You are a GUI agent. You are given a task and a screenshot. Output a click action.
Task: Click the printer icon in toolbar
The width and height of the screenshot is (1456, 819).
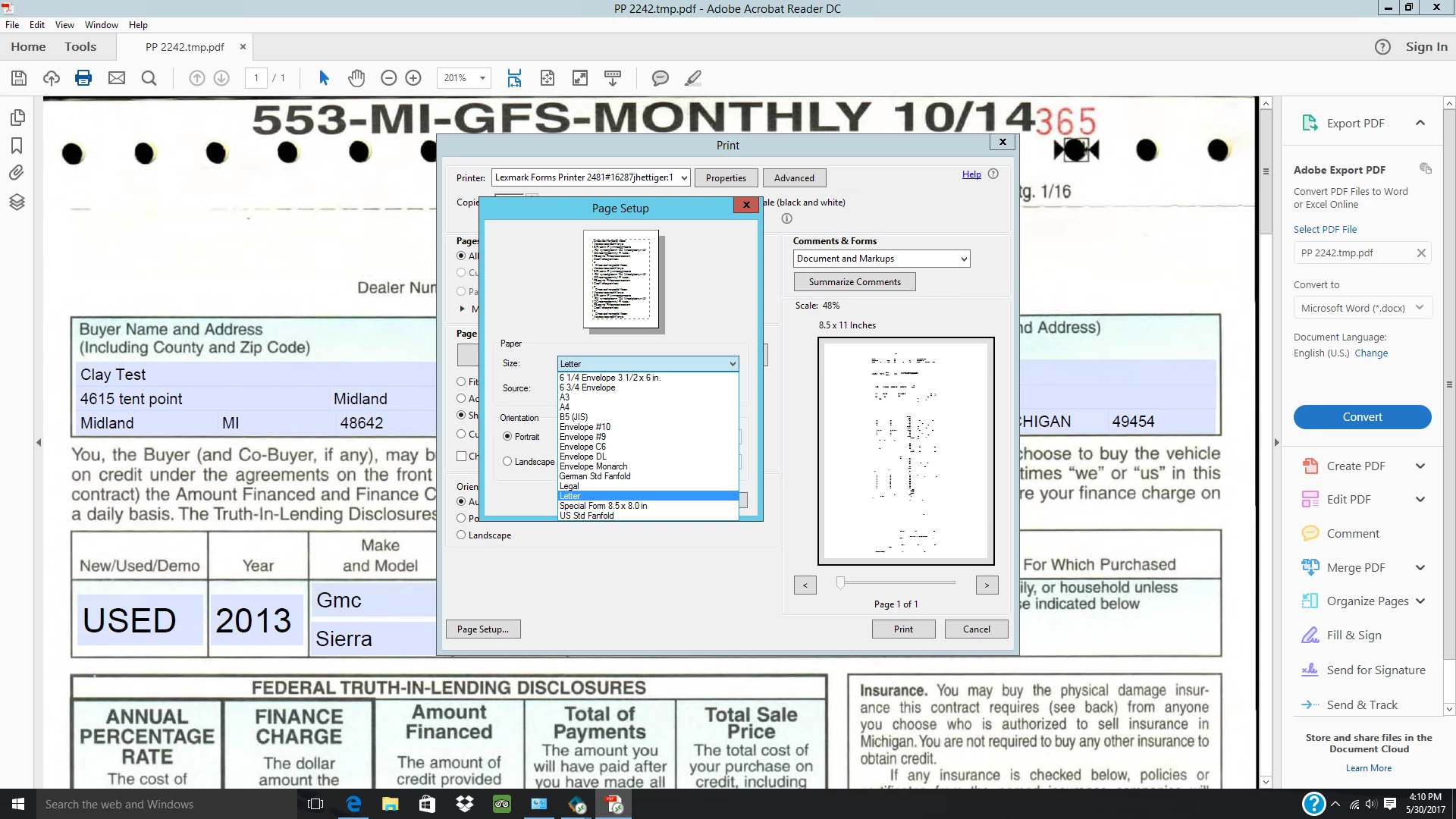coord(83,78)
